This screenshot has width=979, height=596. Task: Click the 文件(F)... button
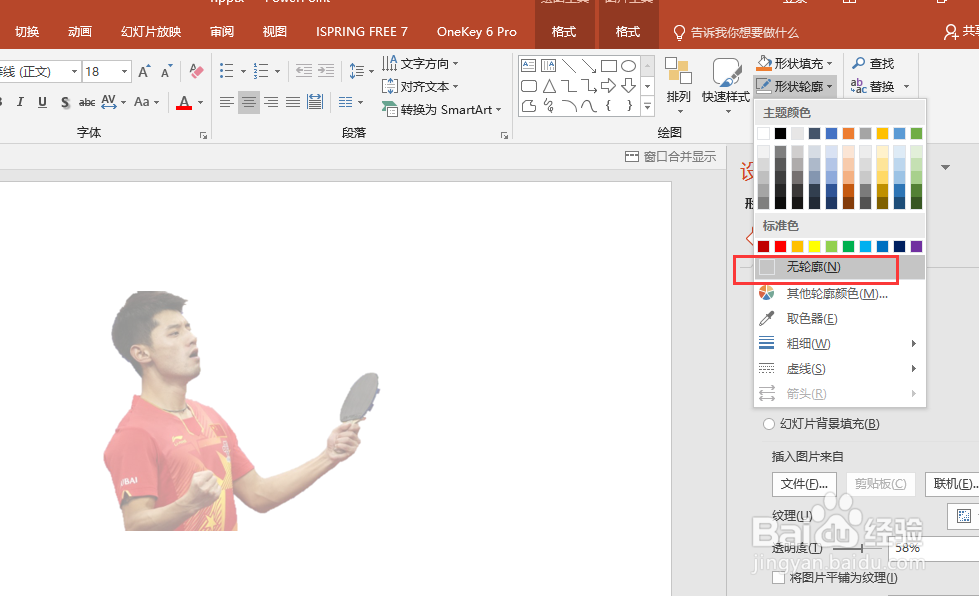(x=804, y=484)
